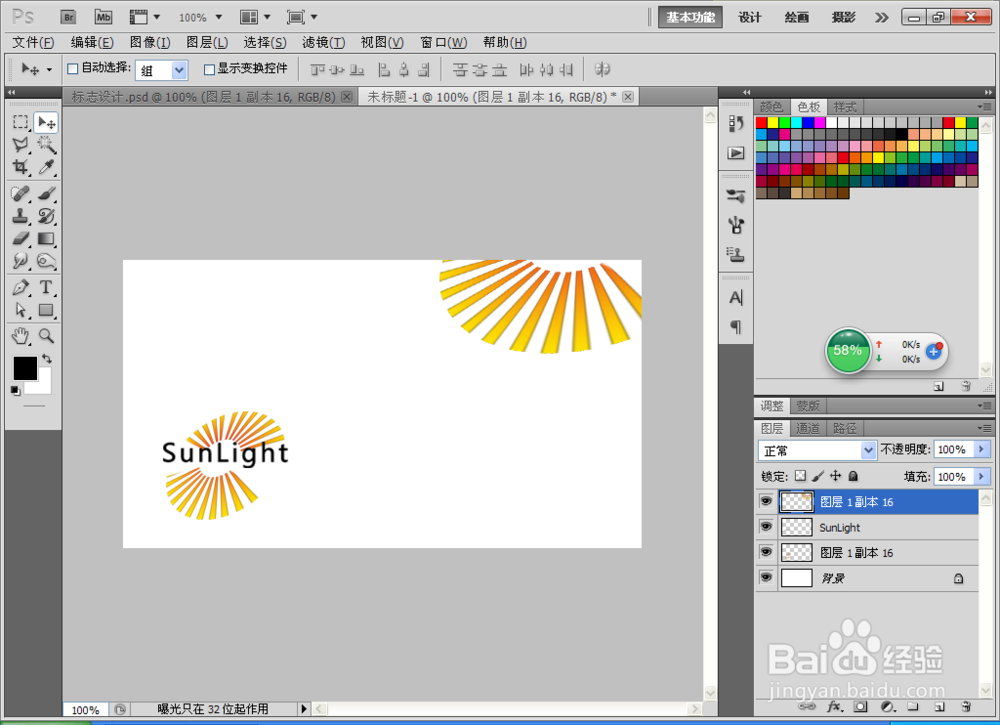
Task: Select the Brush tool
Action: tap(47, 193)
